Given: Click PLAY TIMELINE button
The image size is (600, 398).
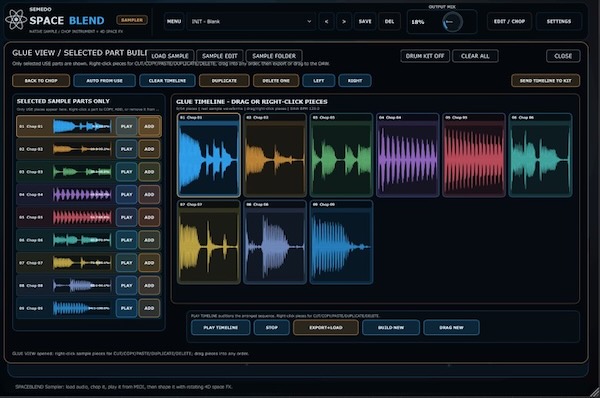Looking at the screenshot, I should point(220,328).
